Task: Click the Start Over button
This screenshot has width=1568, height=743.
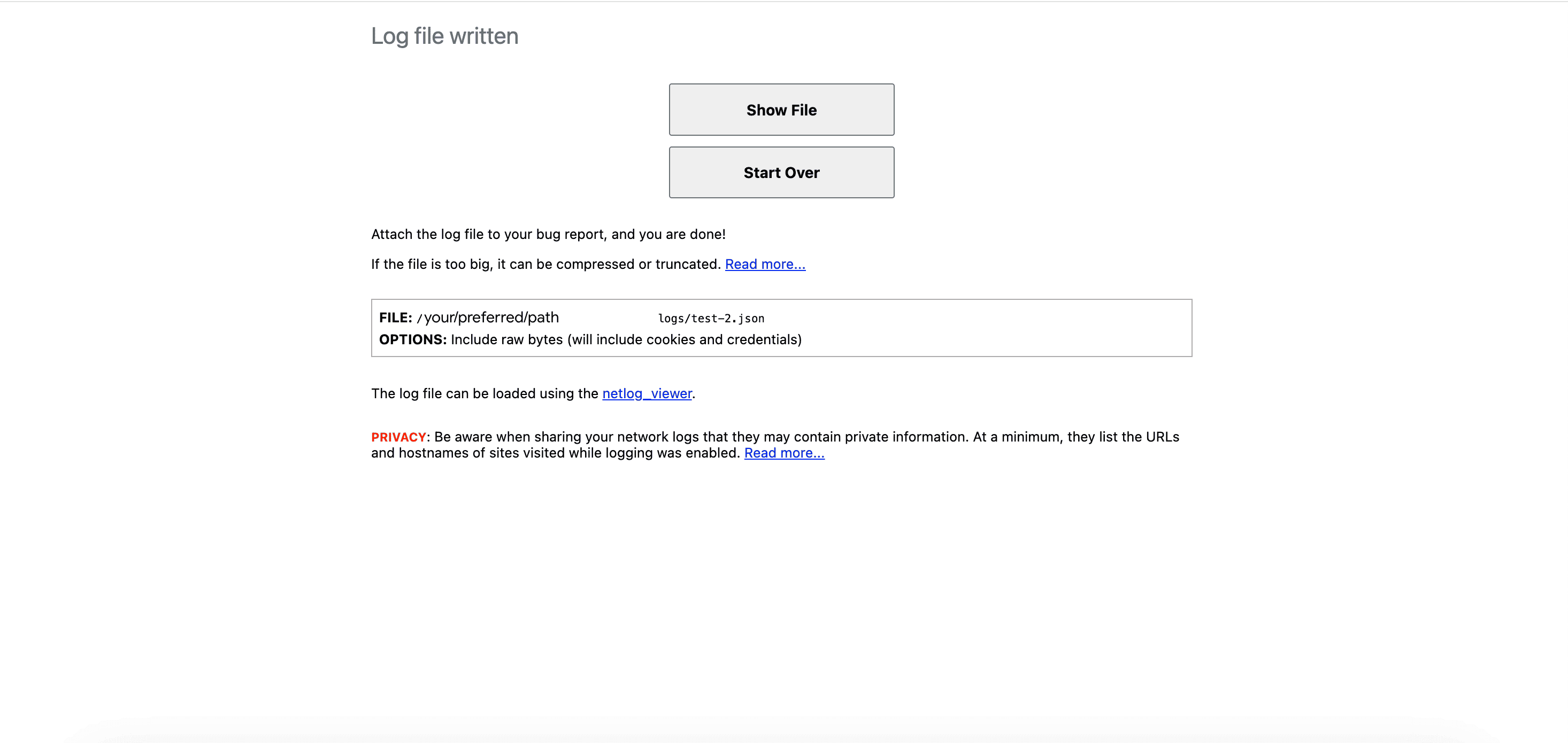Action: point(781,172)
